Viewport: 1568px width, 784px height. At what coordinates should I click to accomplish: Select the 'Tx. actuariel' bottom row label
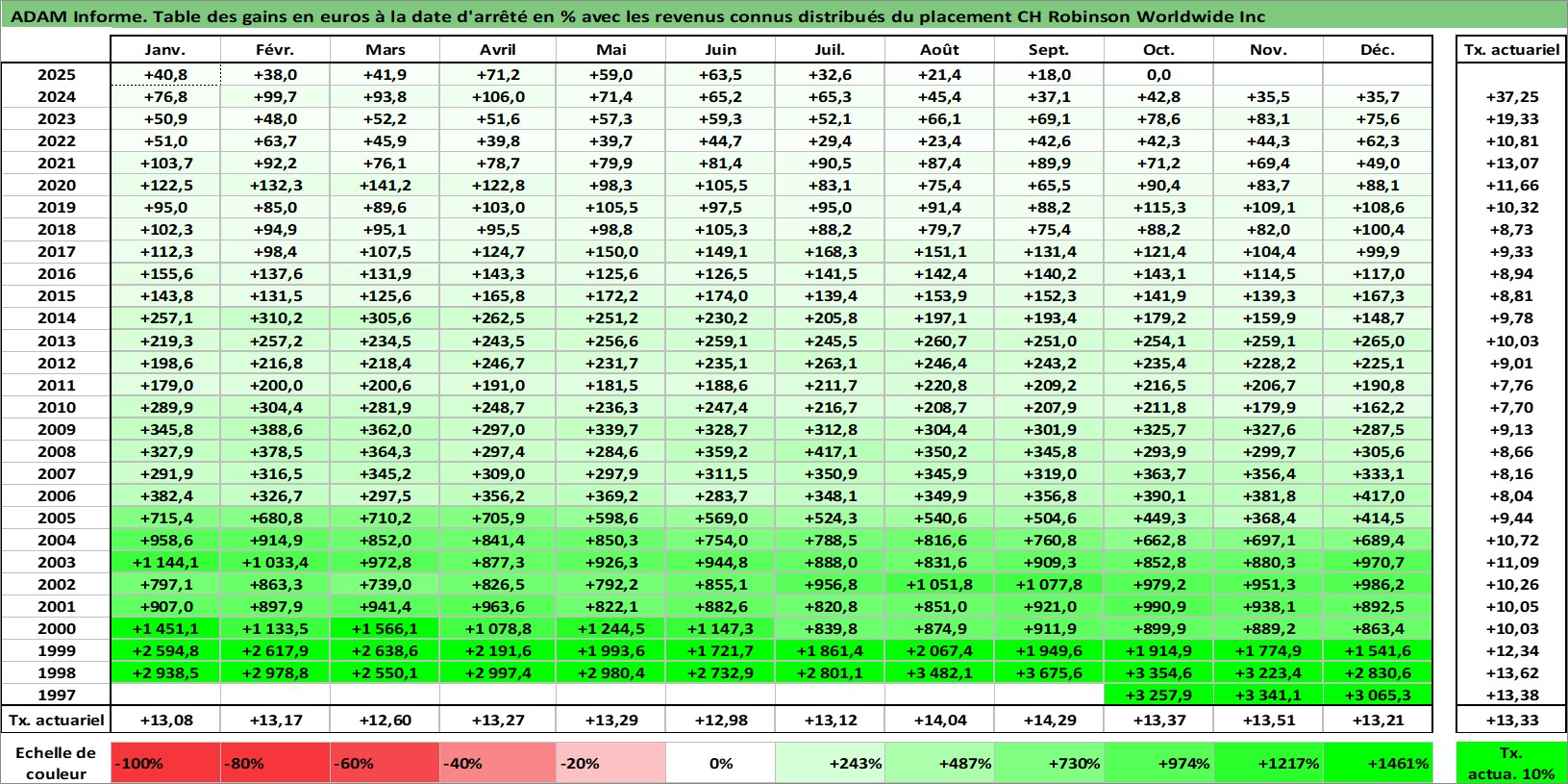[x=56, y=720]
